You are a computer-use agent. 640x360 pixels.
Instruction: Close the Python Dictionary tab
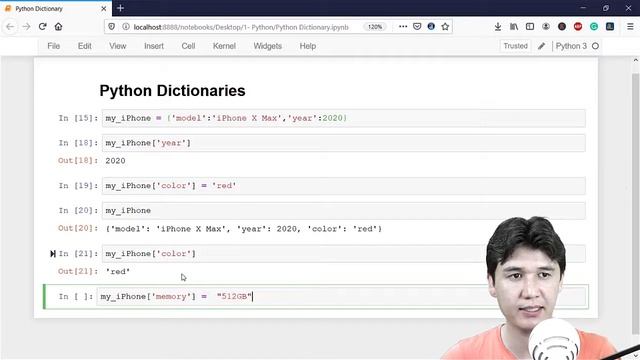coord(104,9)
